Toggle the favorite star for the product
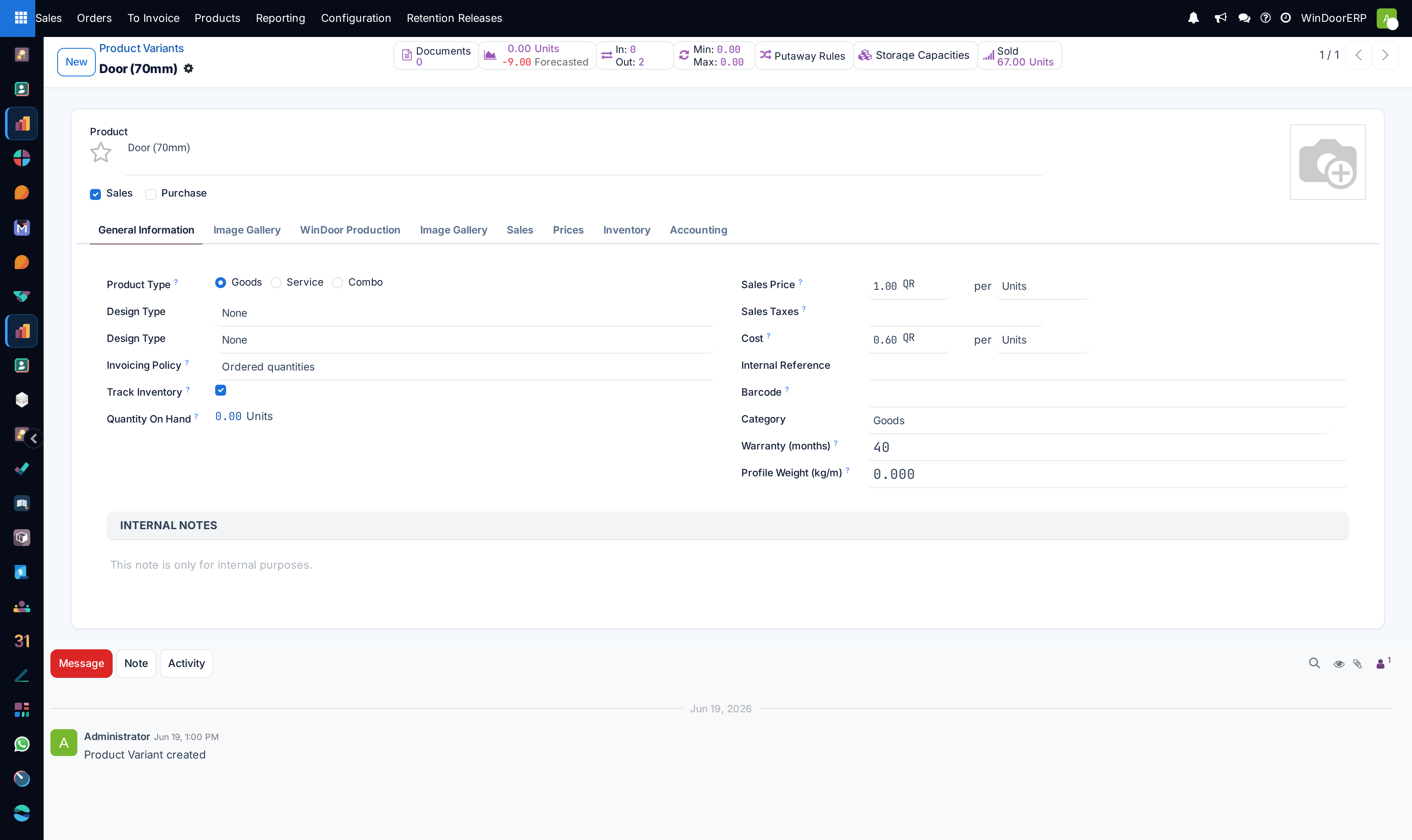Screen dimensions: 1412x840 point(101,152)
